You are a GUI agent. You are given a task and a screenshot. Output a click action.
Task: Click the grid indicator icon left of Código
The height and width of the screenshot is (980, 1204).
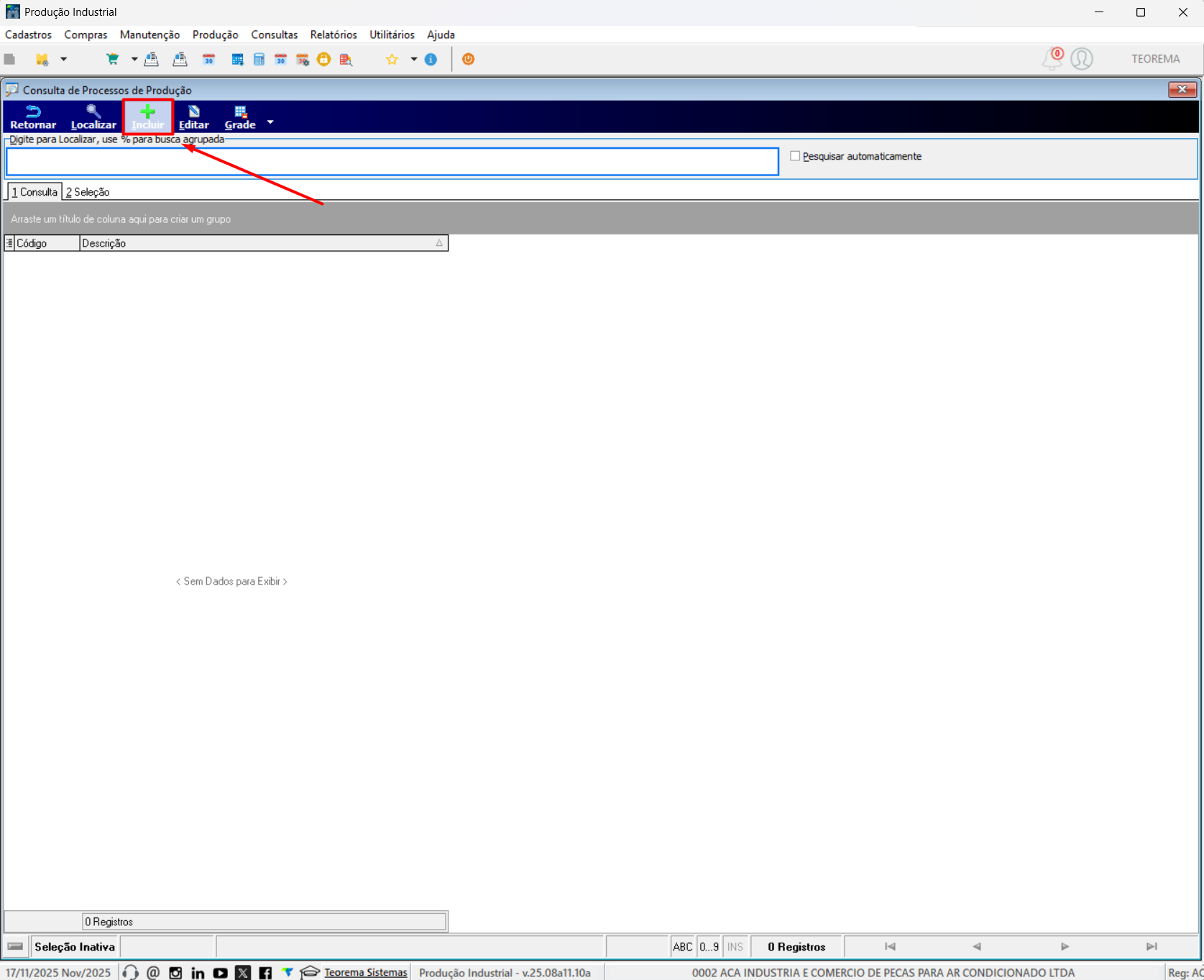click(9, 243)
